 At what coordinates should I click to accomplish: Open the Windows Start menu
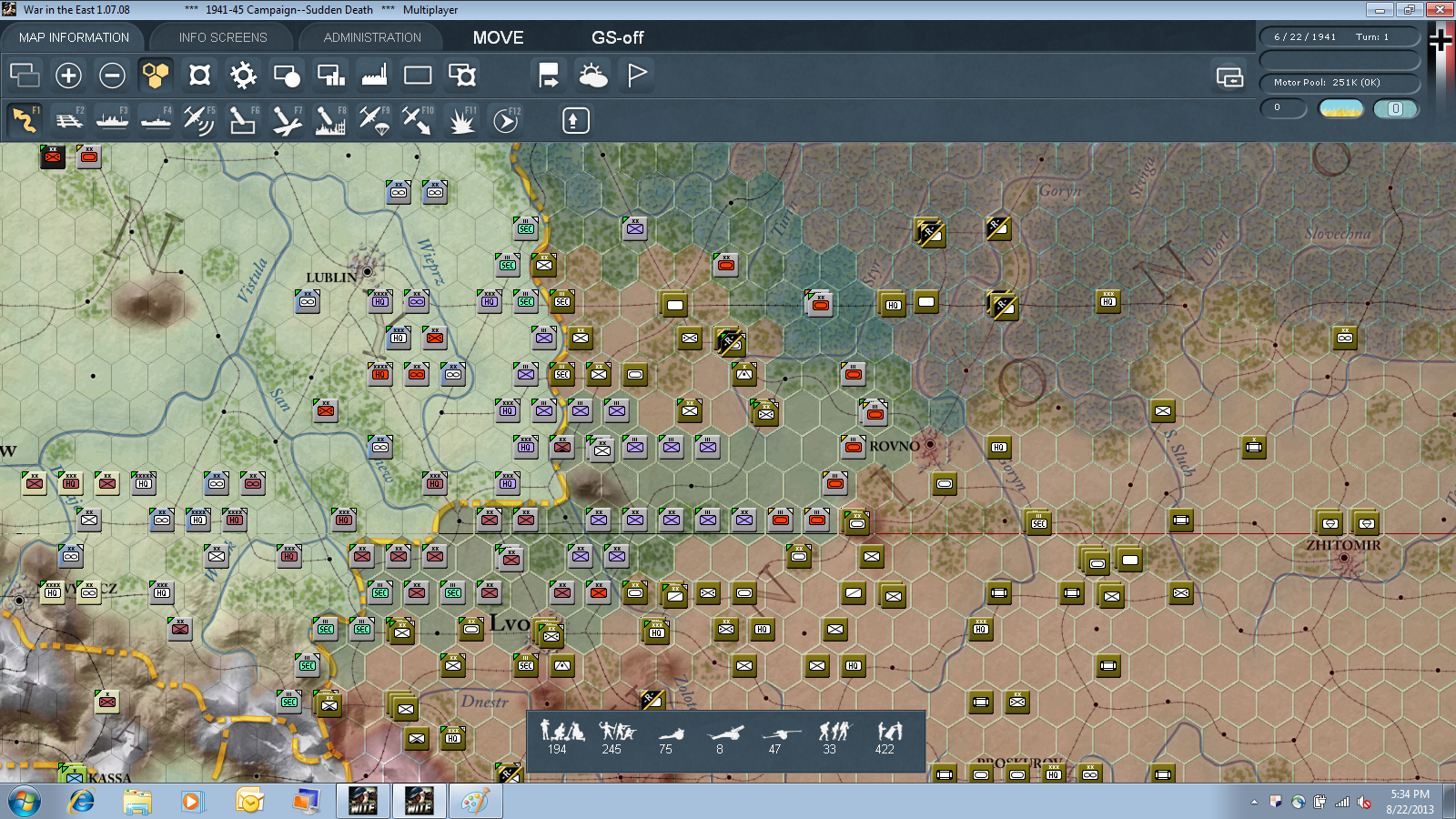pos(25,802)
